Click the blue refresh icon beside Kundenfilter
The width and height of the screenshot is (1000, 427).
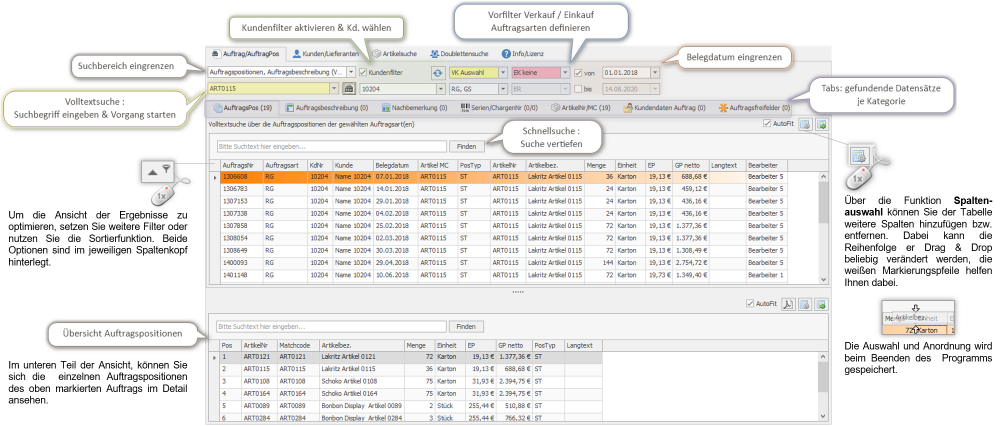437,73
